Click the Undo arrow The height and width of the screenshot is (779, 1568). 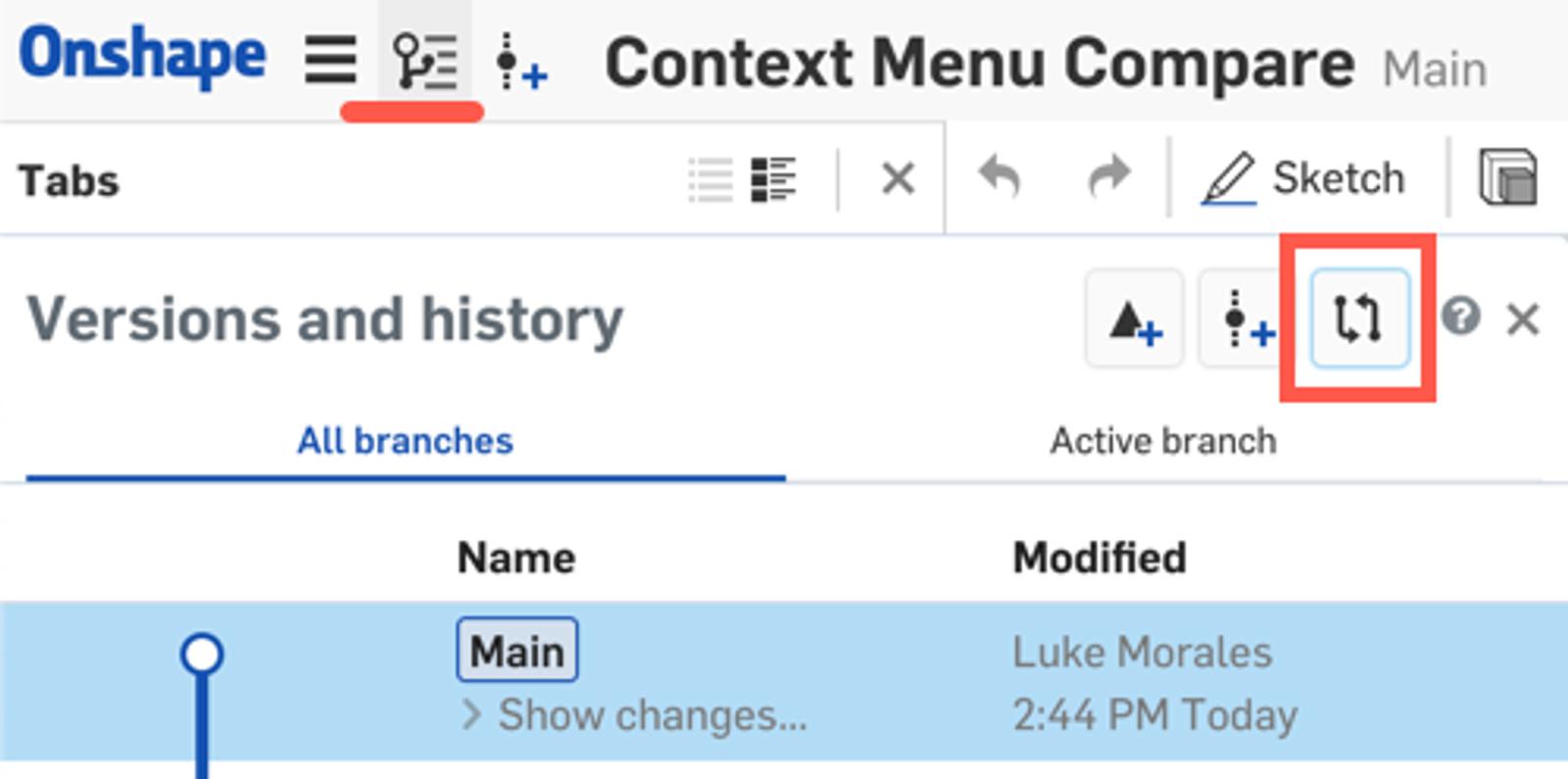point(1000,178)
